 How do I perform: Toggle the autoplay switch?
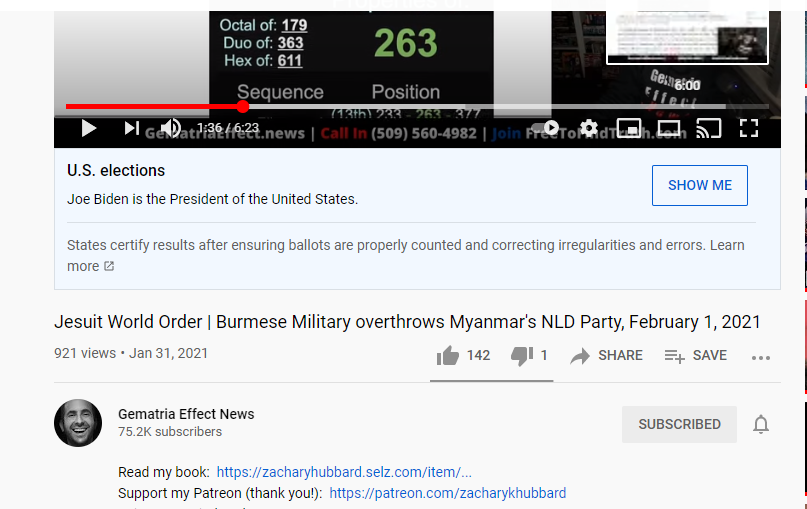click(x=545, y=128)
